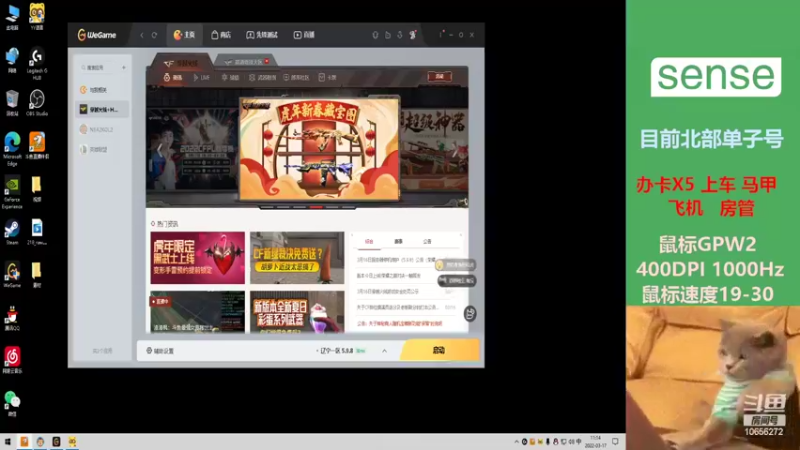Select the NBA2KOL2 entry in sidebar
800x450 pixels.
[x=102, y=130]
